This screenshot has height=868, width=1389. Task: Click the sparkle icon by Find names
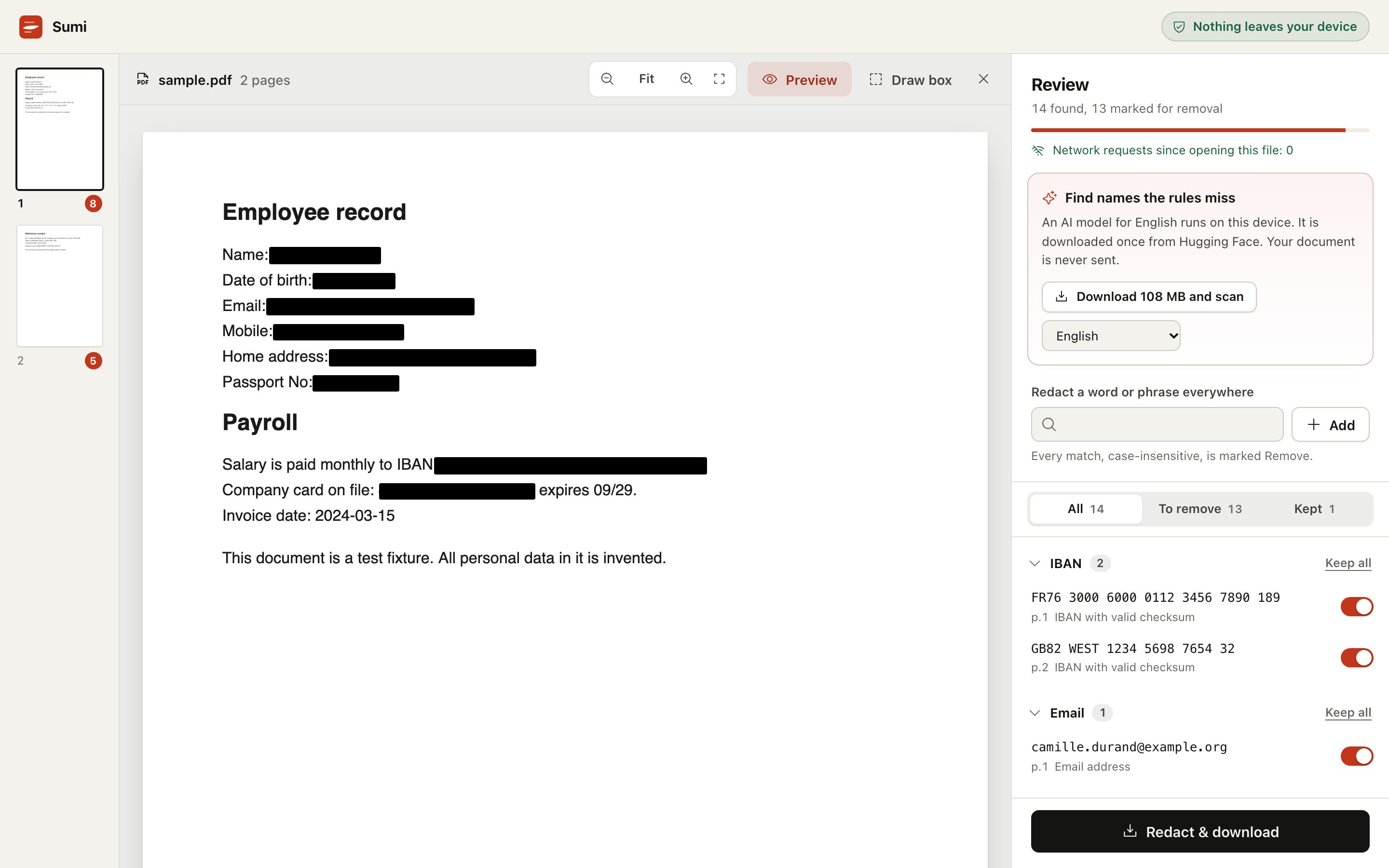tap(1049, 198)
